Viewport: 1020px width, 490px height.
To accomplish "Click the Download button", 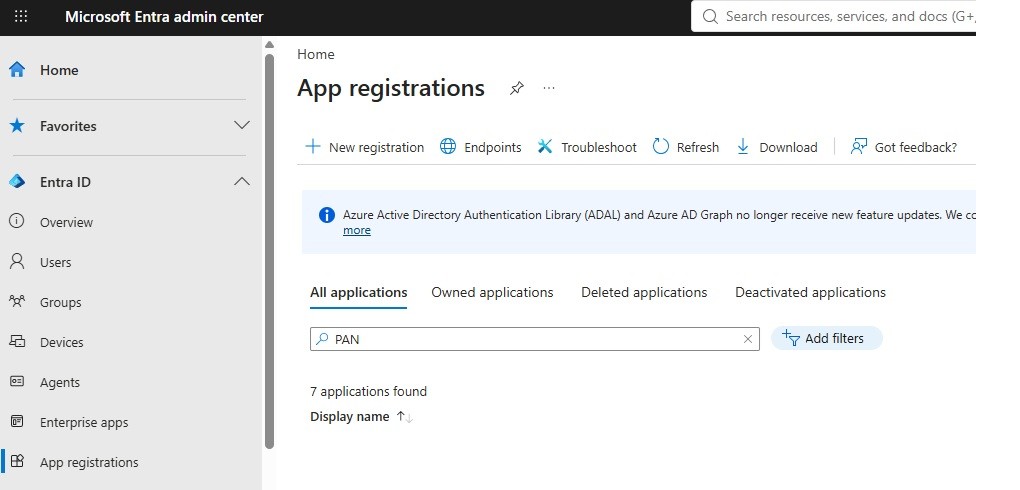I will click(x=777, y=147).
